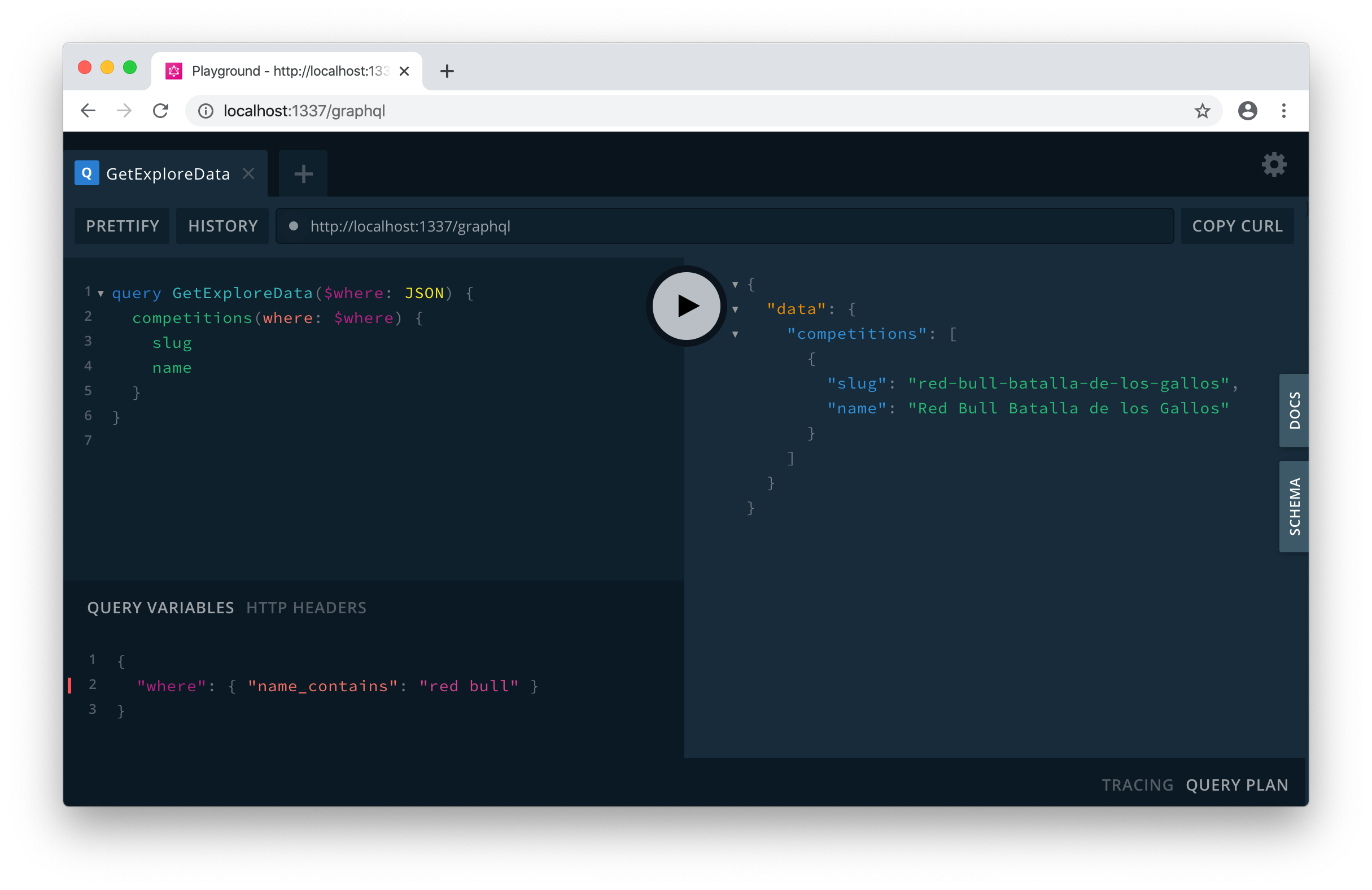View the site information icon
Screen dimensions: 1372x890
tap(206, 111)
